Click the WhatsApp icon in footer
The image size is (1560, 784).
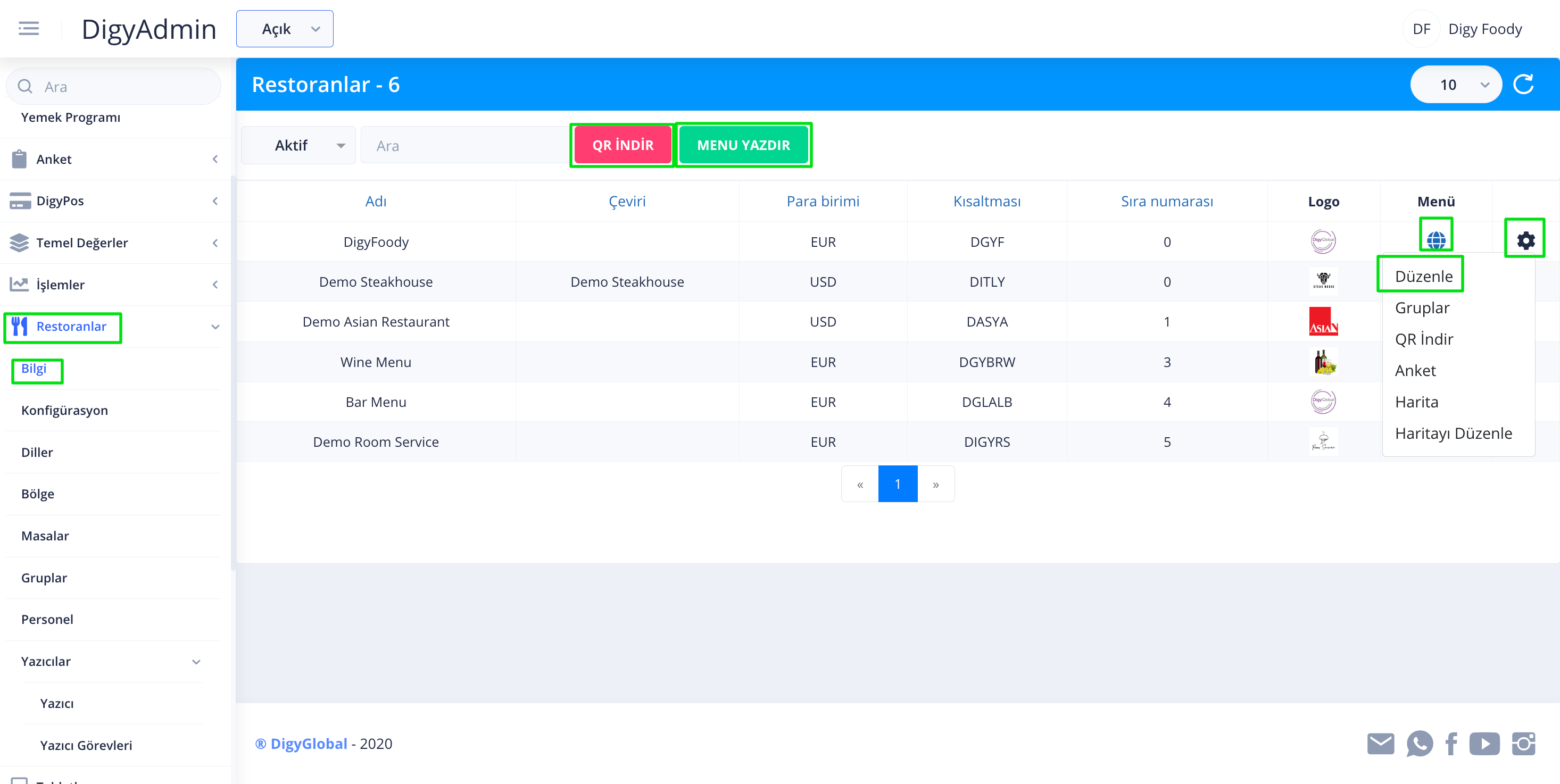click(x=1419, y=744)
